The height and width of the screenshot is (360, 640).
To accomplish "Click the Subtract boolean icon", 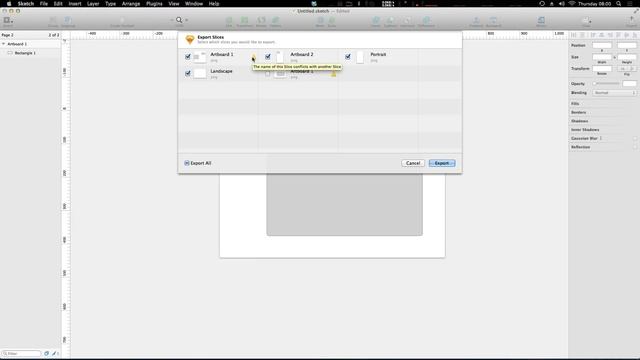I will (391, 20).
